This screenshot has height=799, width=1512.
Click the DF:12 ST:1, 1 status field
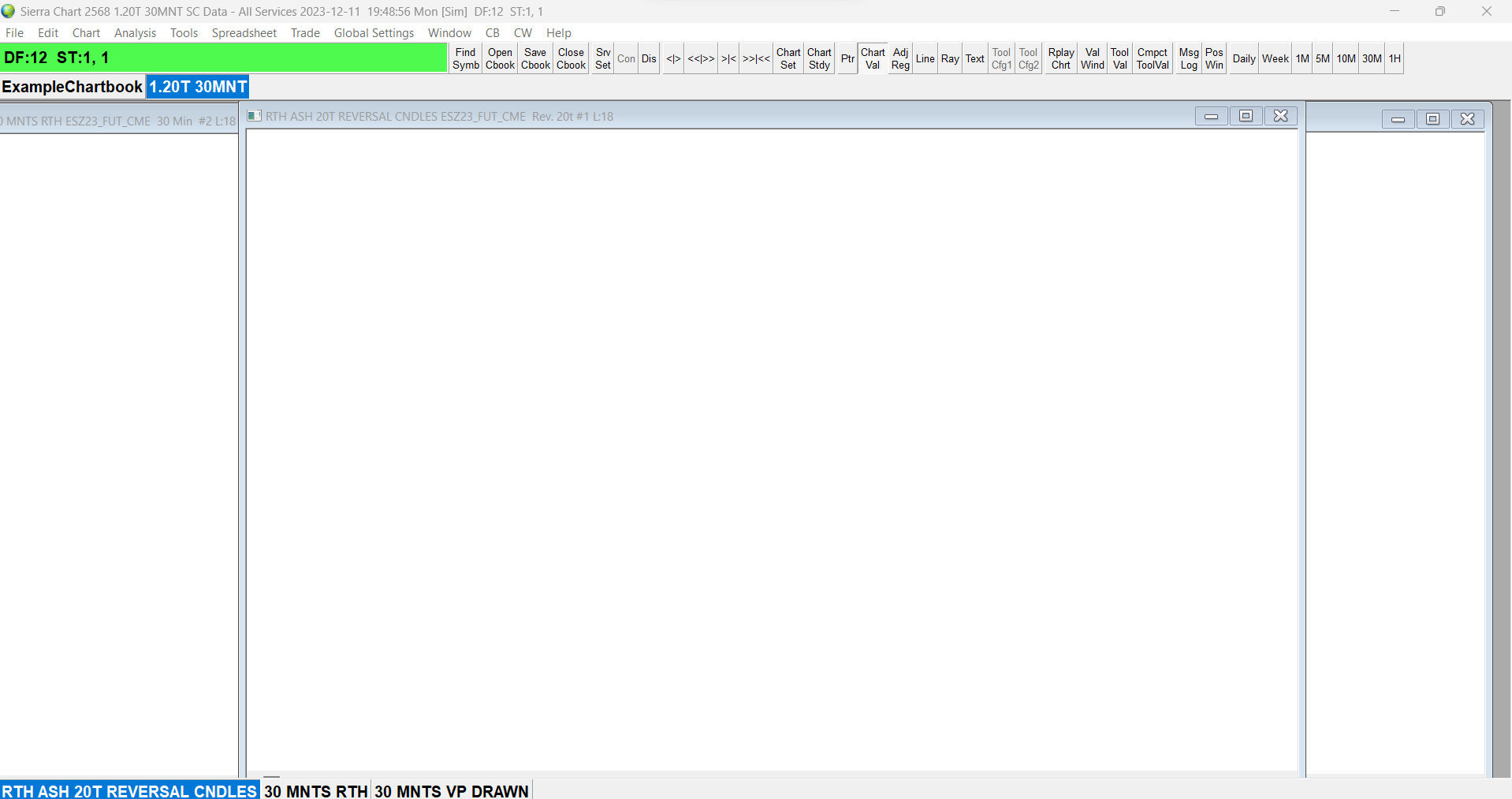point(224,58)
